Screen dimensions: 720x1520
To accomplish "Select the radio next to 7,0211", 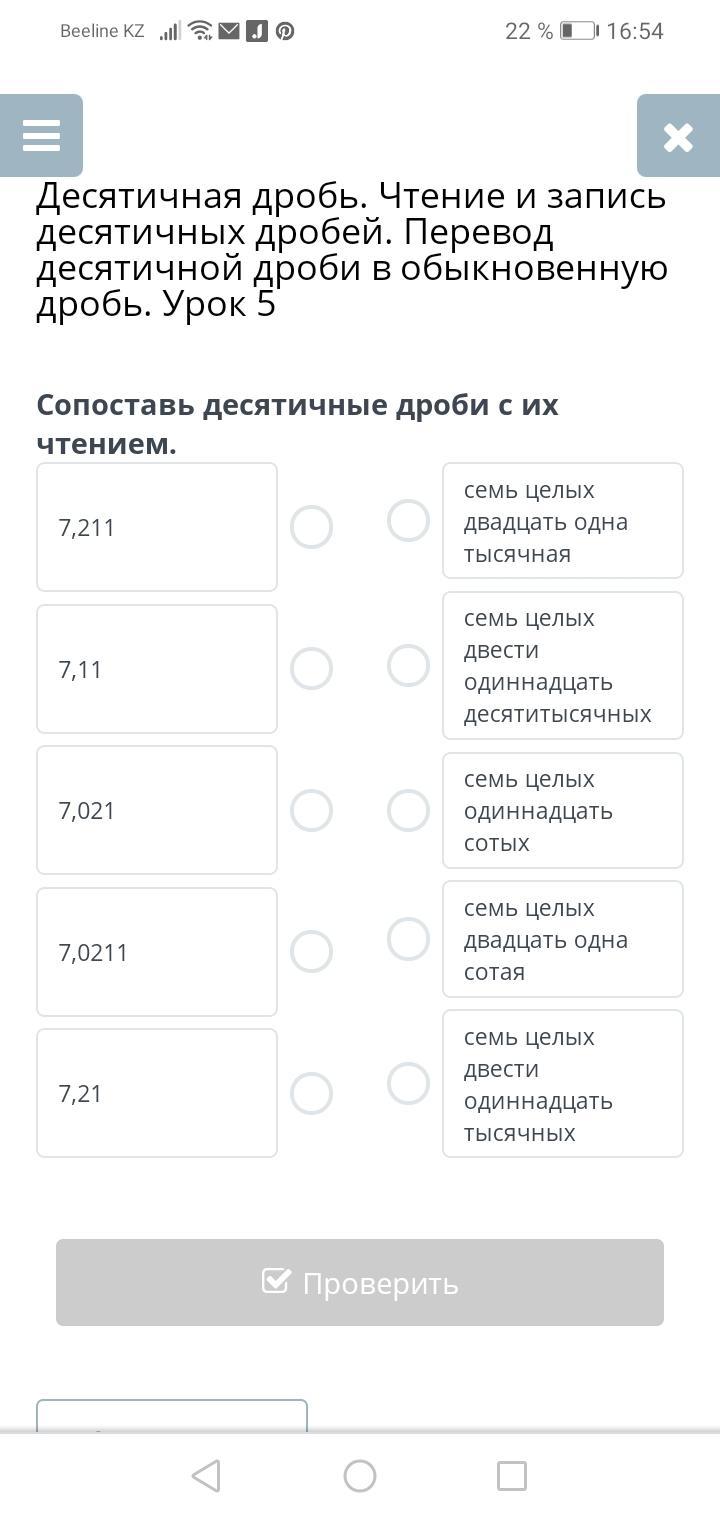I will [311, 952].
